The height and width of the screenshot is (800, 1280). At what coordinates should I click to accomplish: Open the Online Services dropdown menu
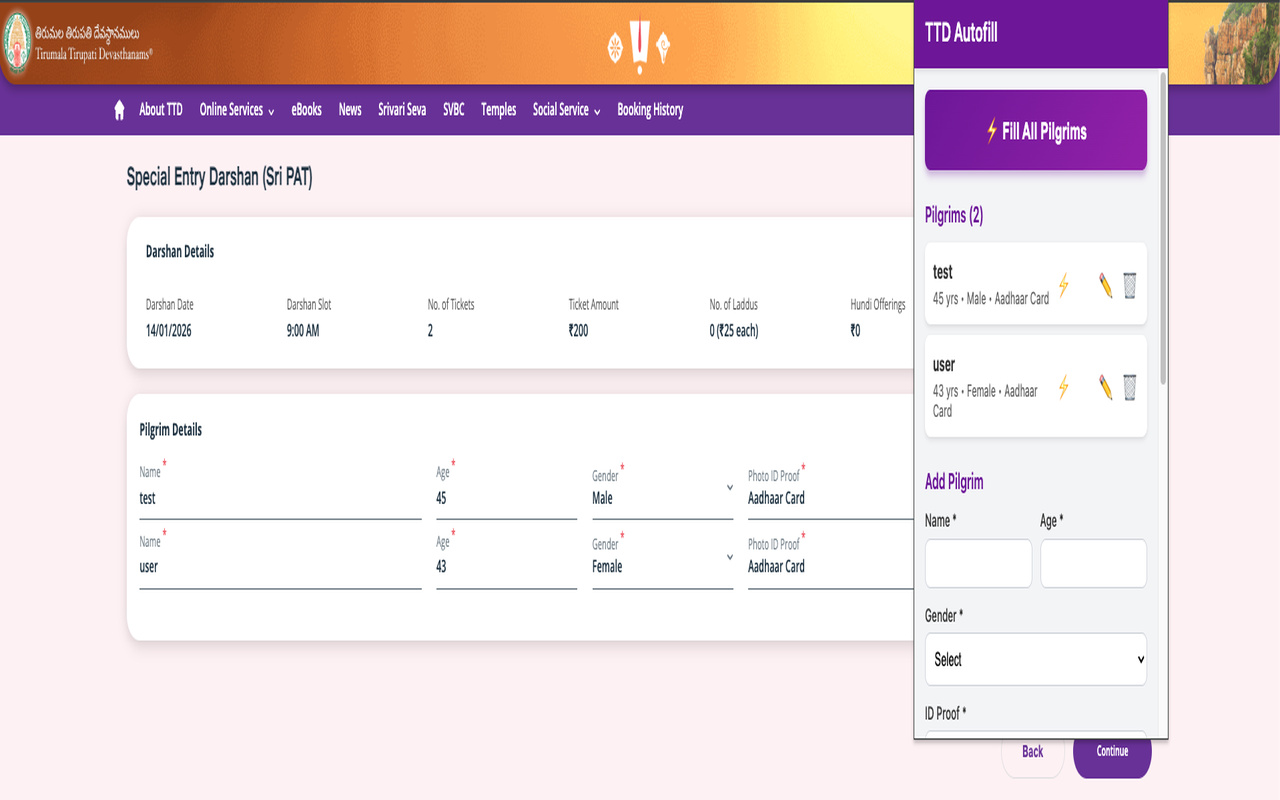coord(237,110)
